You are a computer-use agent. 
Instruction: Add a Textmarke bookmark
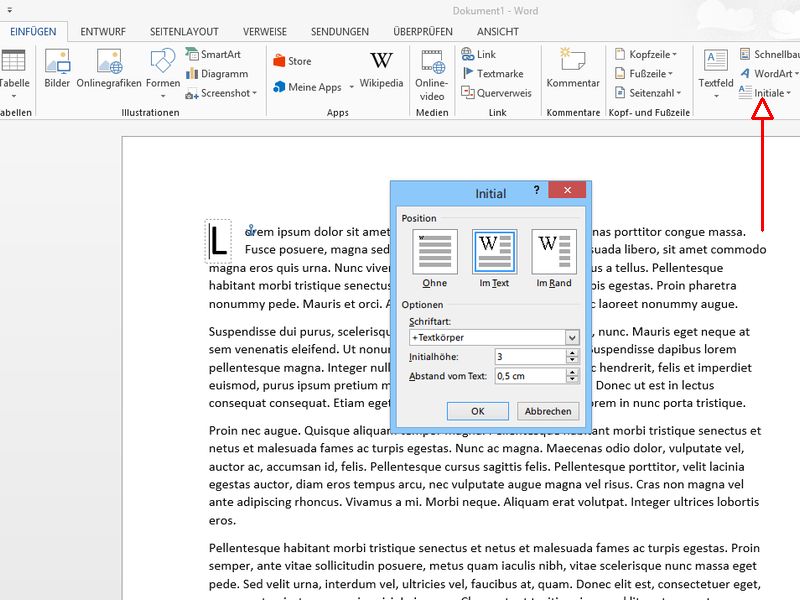pyautogui.click(x=493, y=73)
